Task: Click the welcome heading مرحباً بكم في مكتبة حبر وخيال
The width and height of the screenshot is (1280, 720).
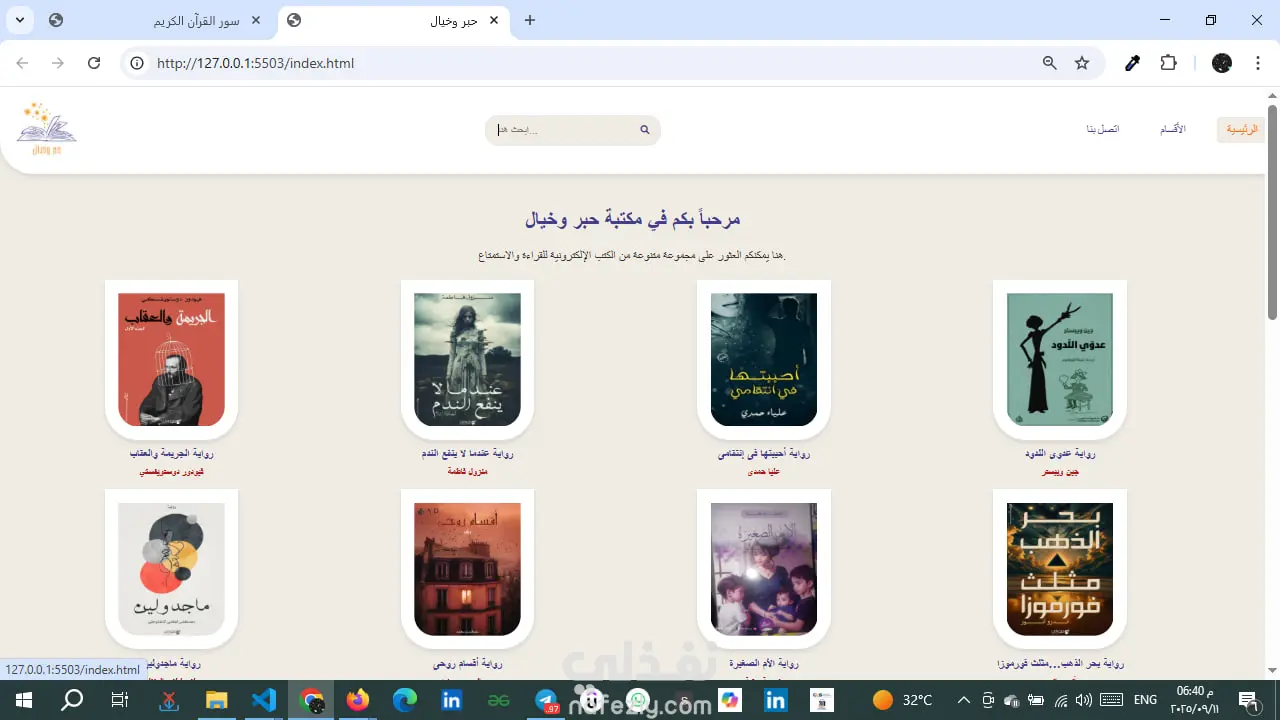Action: point(633,219)
